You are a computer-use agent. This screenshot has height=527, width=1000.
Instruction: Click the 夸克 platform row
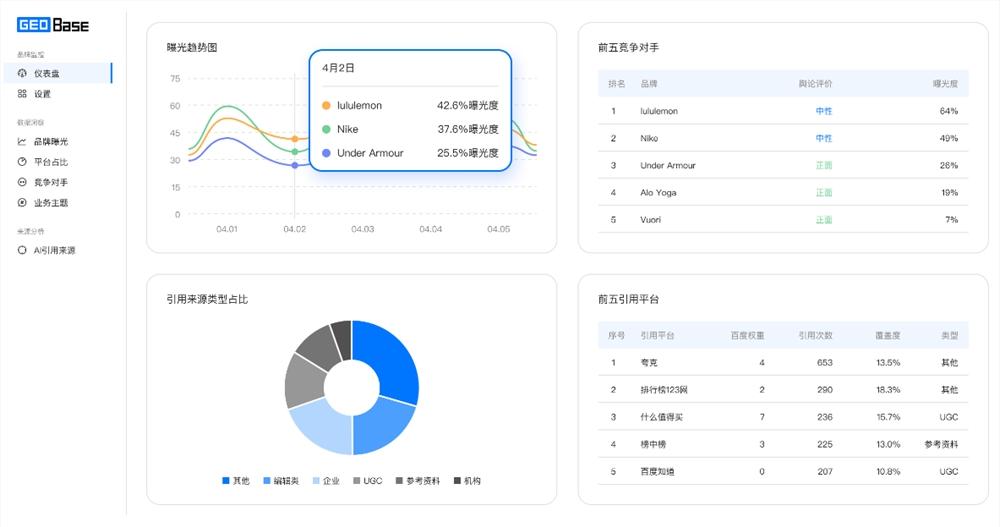[x=783, y=362]
